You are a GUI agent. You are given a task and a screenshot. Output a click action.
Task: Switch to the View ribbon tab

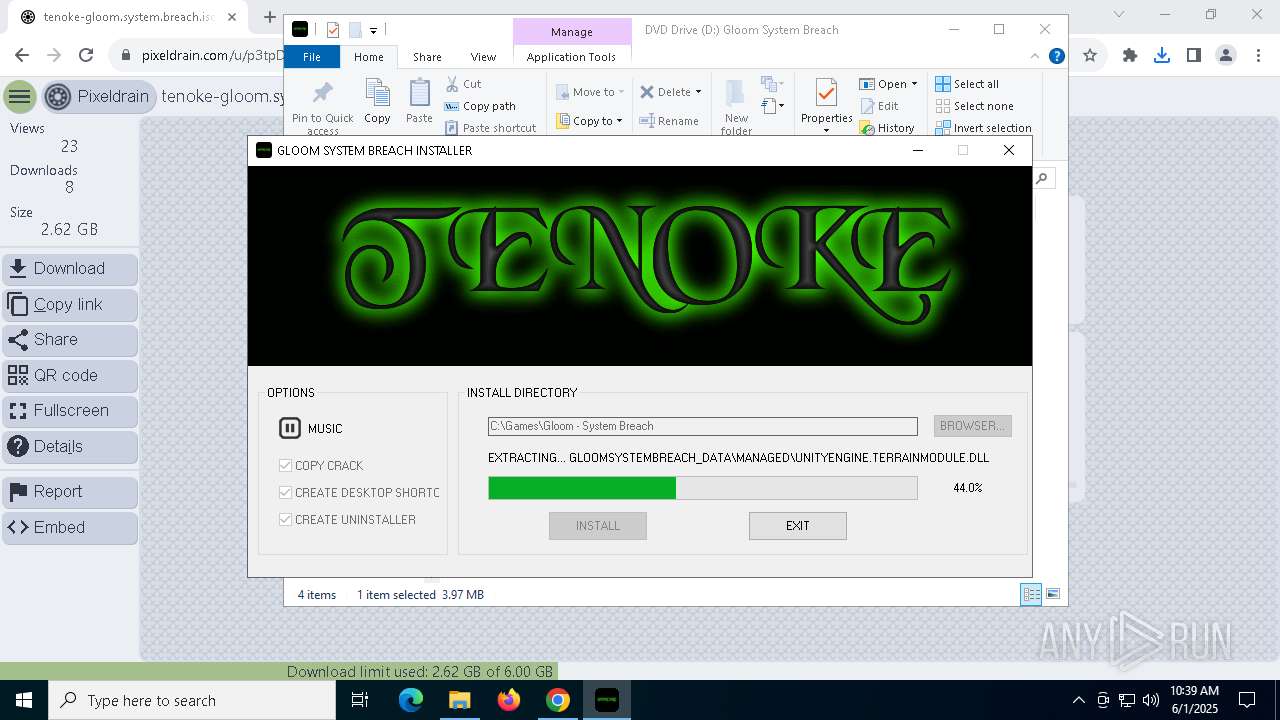coord(483,57)
